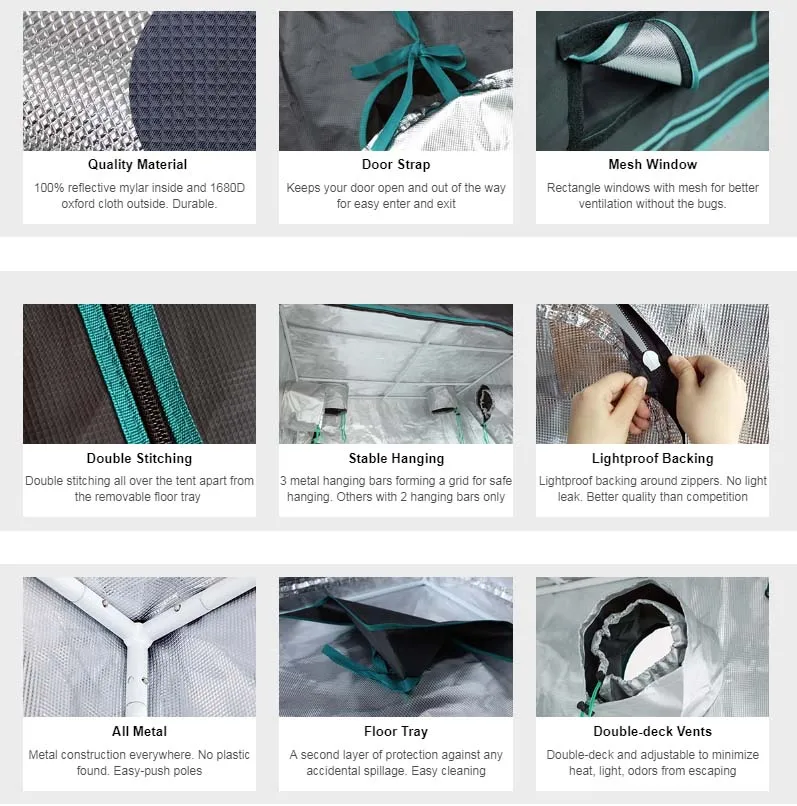Click the Stable Hanging bars photo
This screenshot has width=797, height=806.
[x=396, y=374]
